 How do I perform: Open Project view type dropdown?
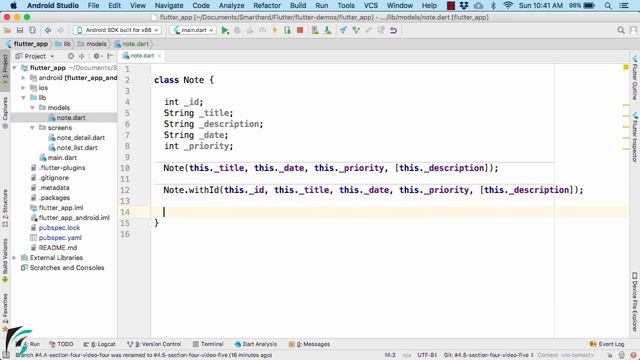35,56
